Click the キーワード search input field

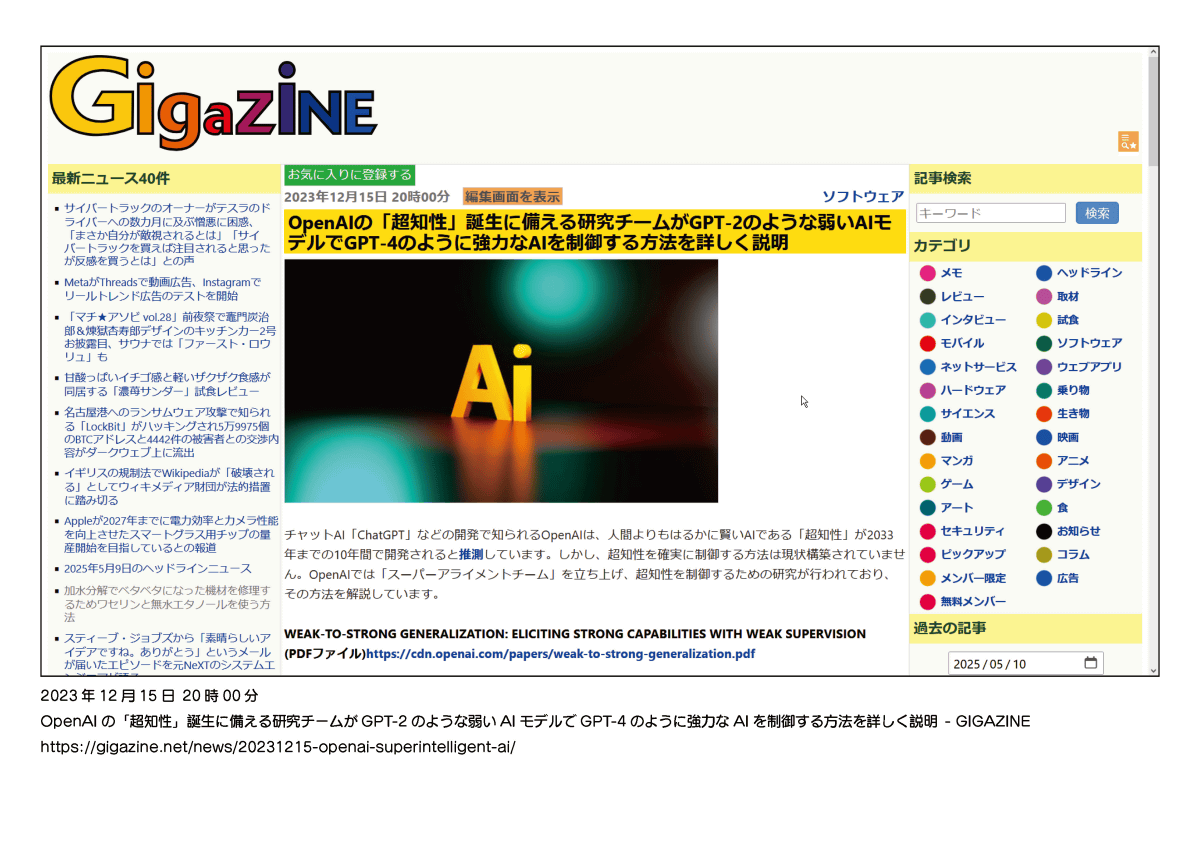click(x=990, y=213)
